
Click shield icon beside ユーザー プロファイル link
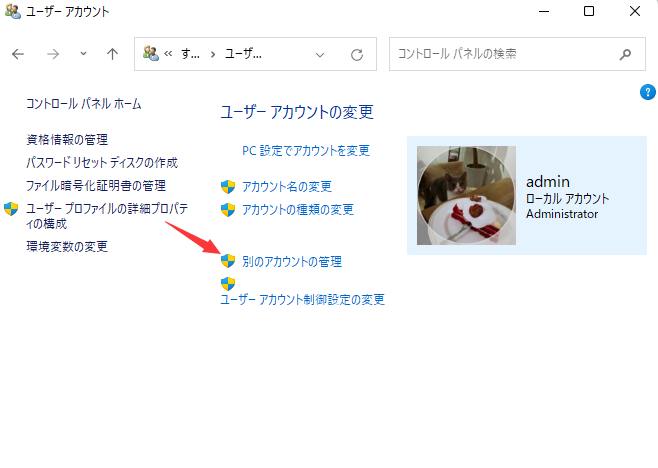(11, 209)
